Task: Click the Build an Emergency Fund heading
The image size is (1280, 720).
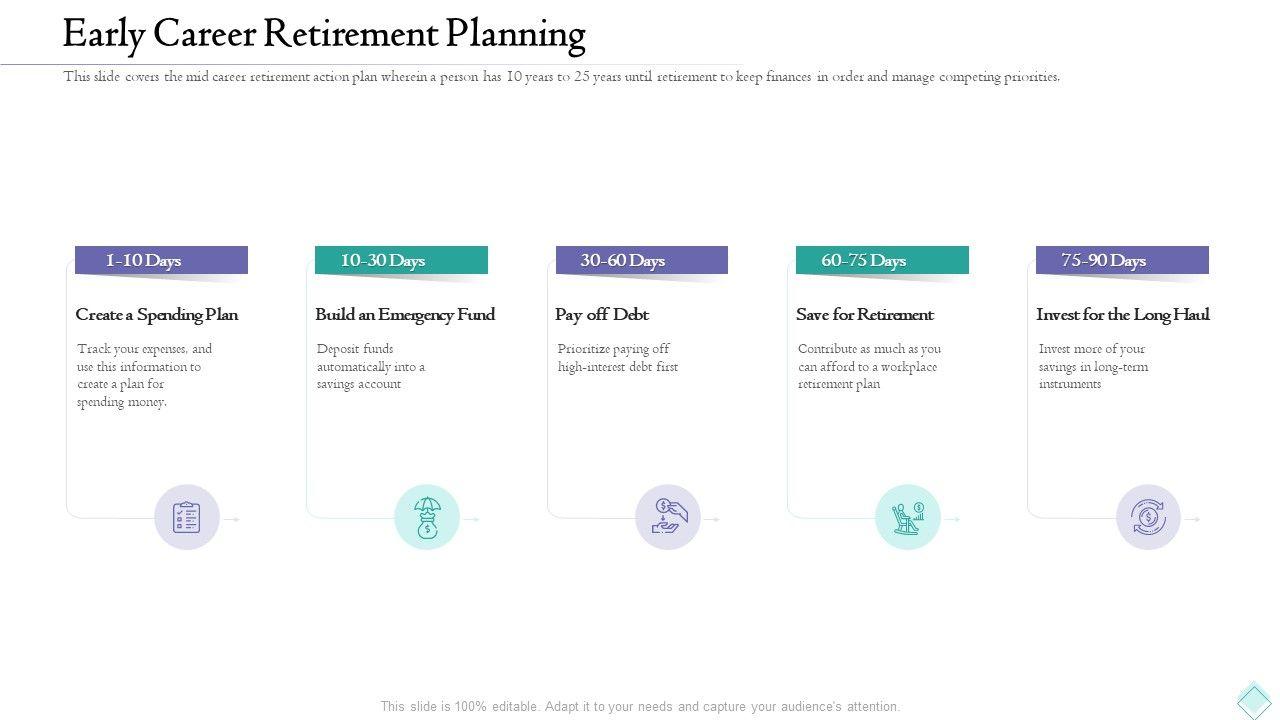Action: tap(405, 315)
